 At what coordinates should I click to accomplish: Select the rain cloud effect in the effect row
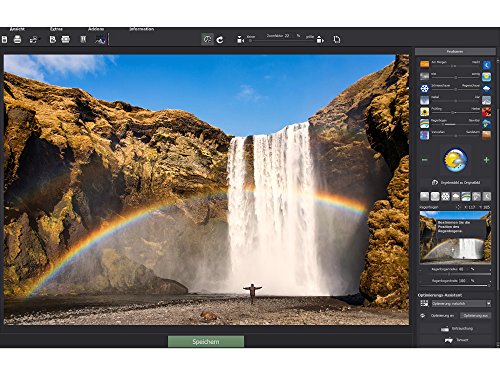(456, 196)
